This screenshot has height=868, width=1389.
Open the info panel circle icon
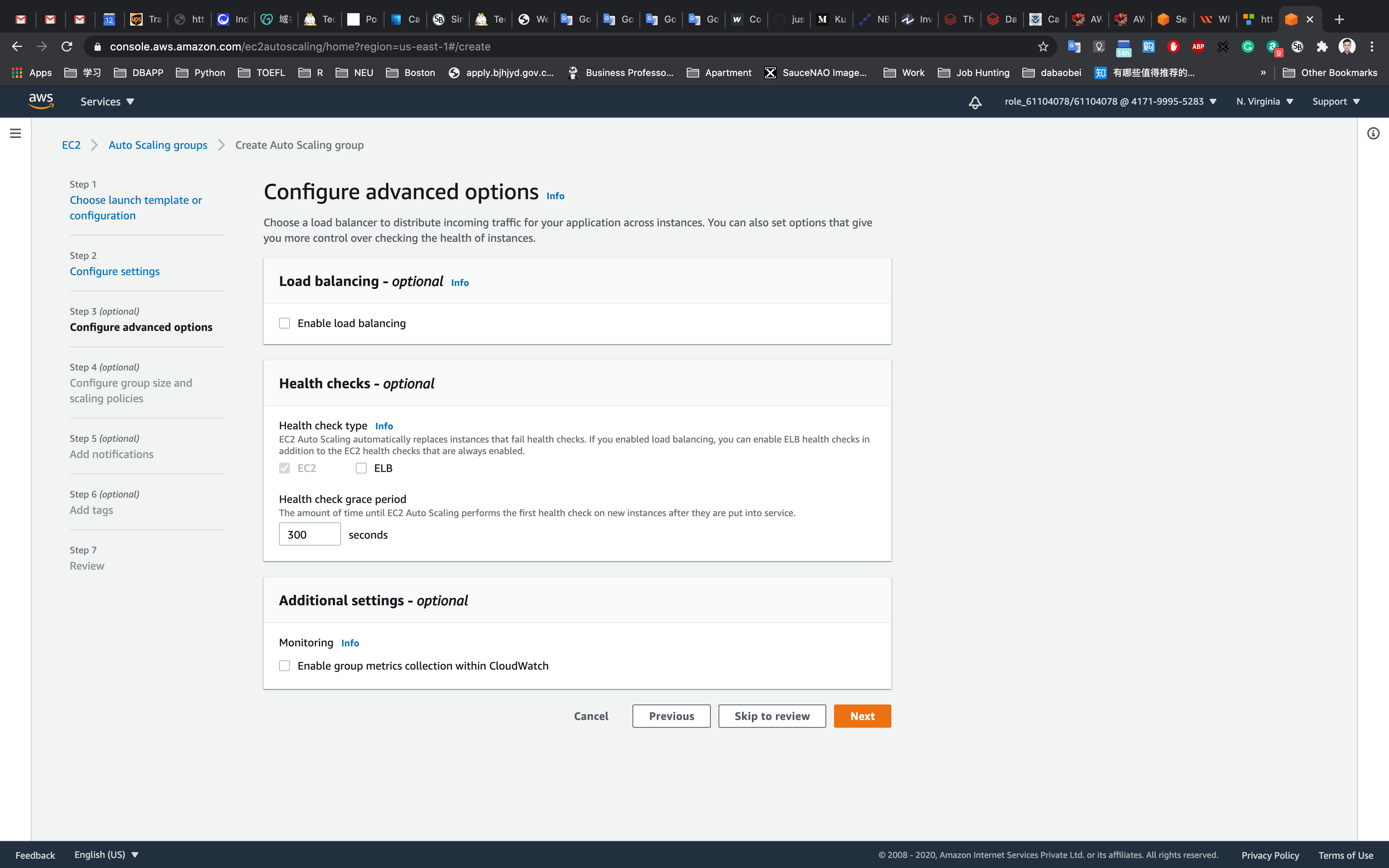click(x=1373, y=133)
